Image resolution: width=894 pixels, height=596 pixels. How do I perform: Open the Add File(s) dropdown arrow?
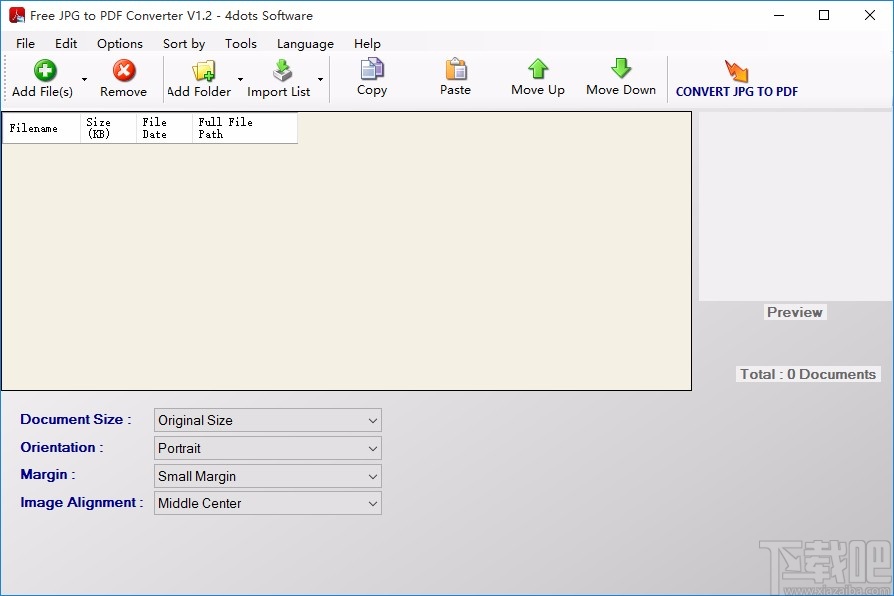click(x=84, y=79)
